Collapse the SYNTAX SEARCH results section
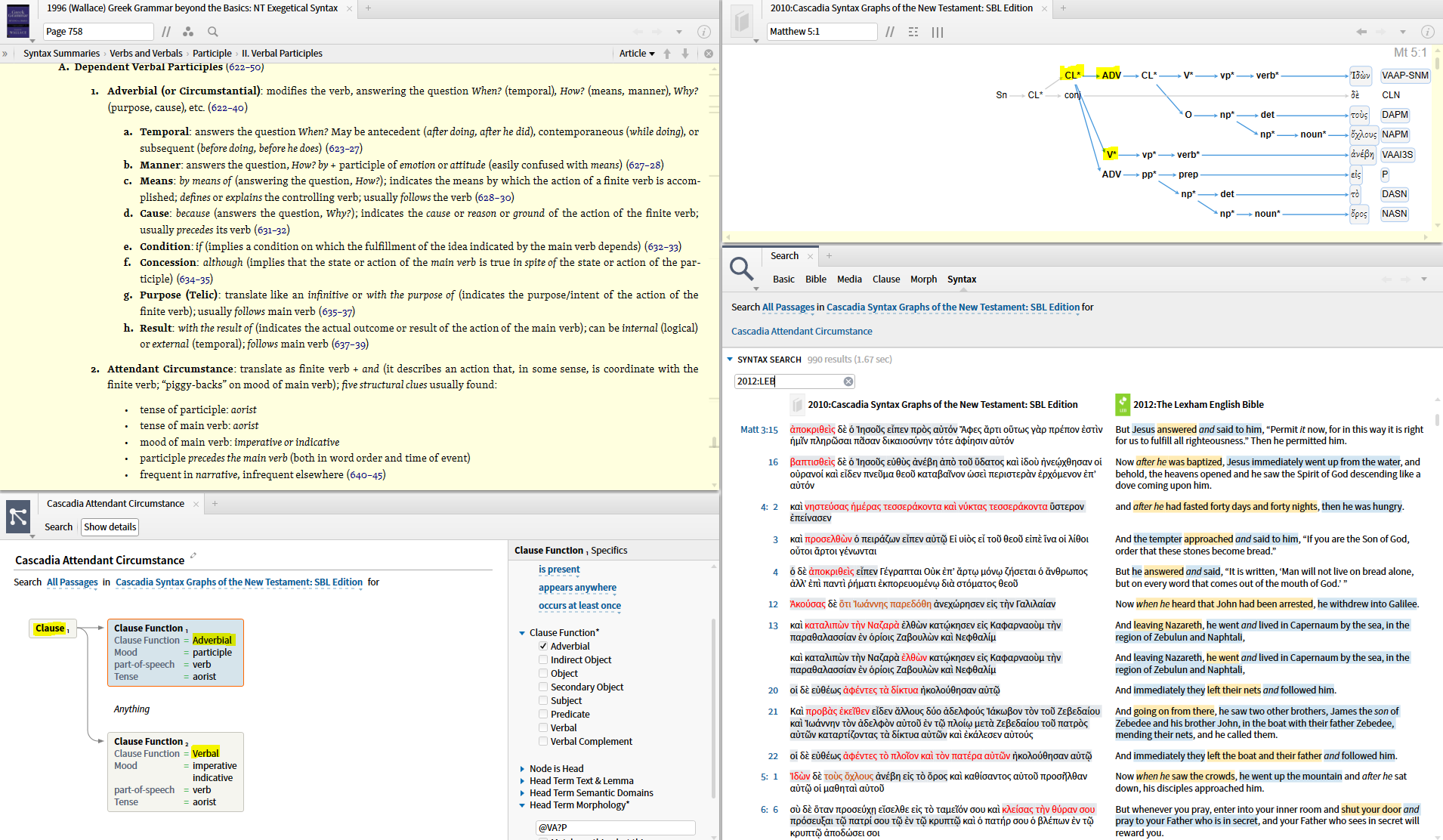Viewport: 1443px width, 840px height. 730,360
